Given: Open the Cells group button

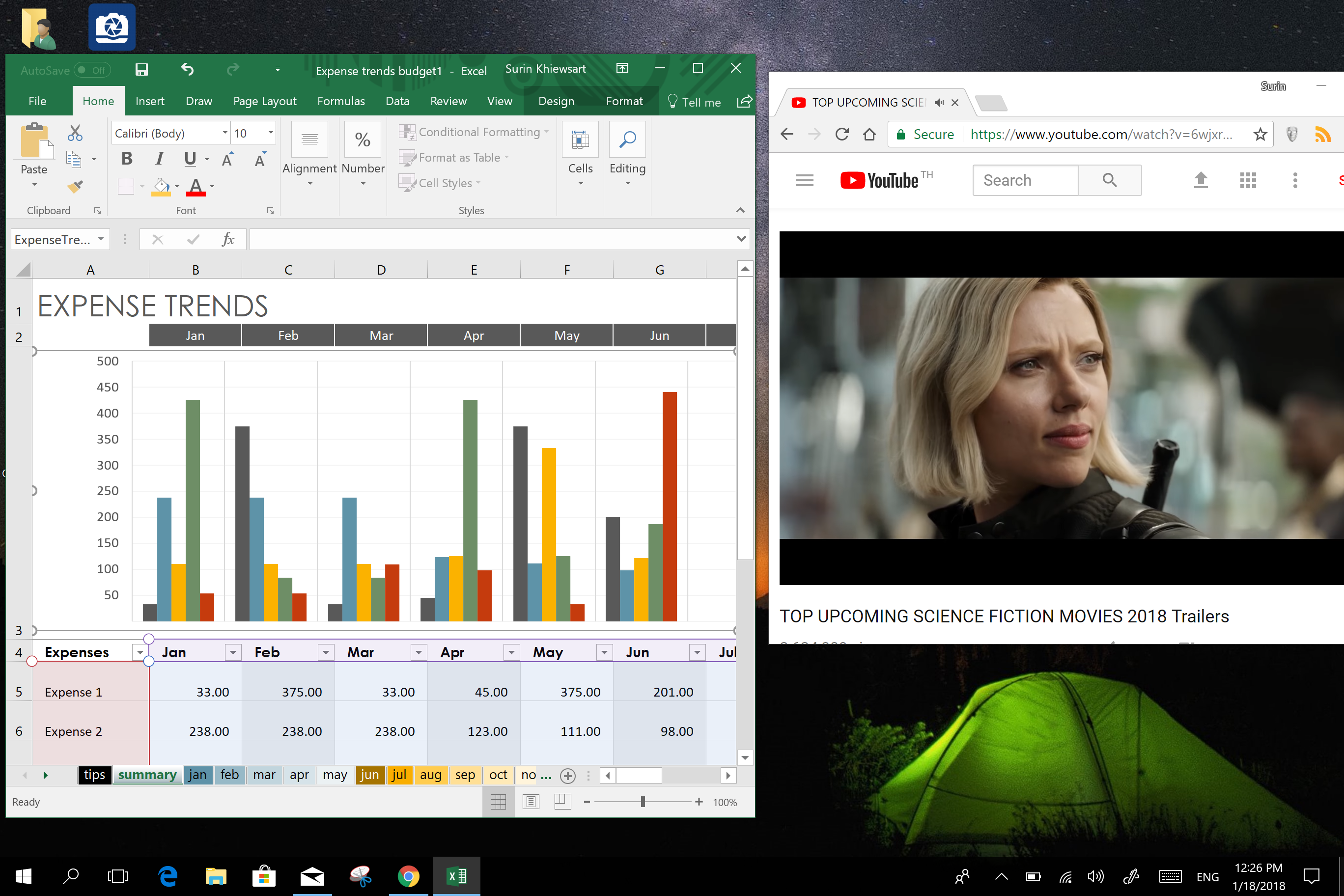Looking at the screenshot, I should (581, 154).
